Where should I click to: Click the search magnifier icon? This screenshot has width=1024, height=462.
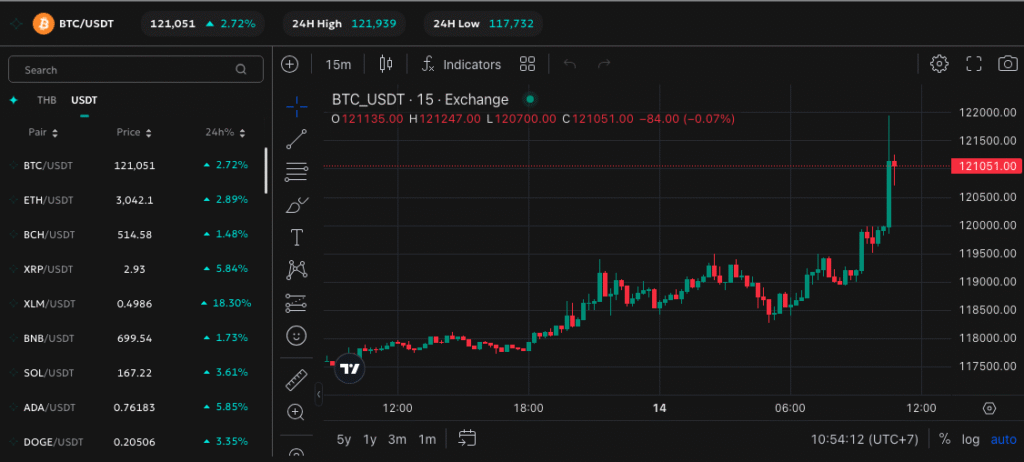pos(241,69)
